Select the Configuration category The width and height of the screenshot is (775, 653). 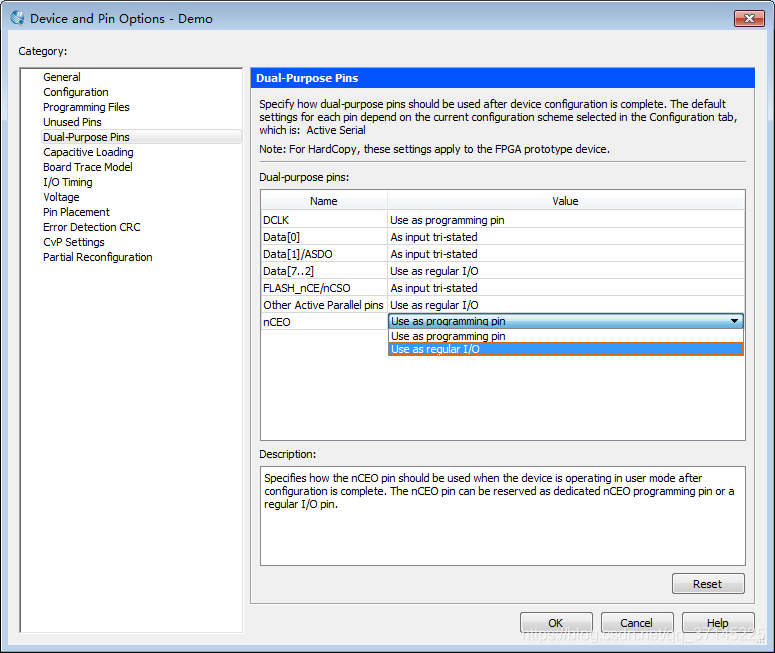click(76, 92)
